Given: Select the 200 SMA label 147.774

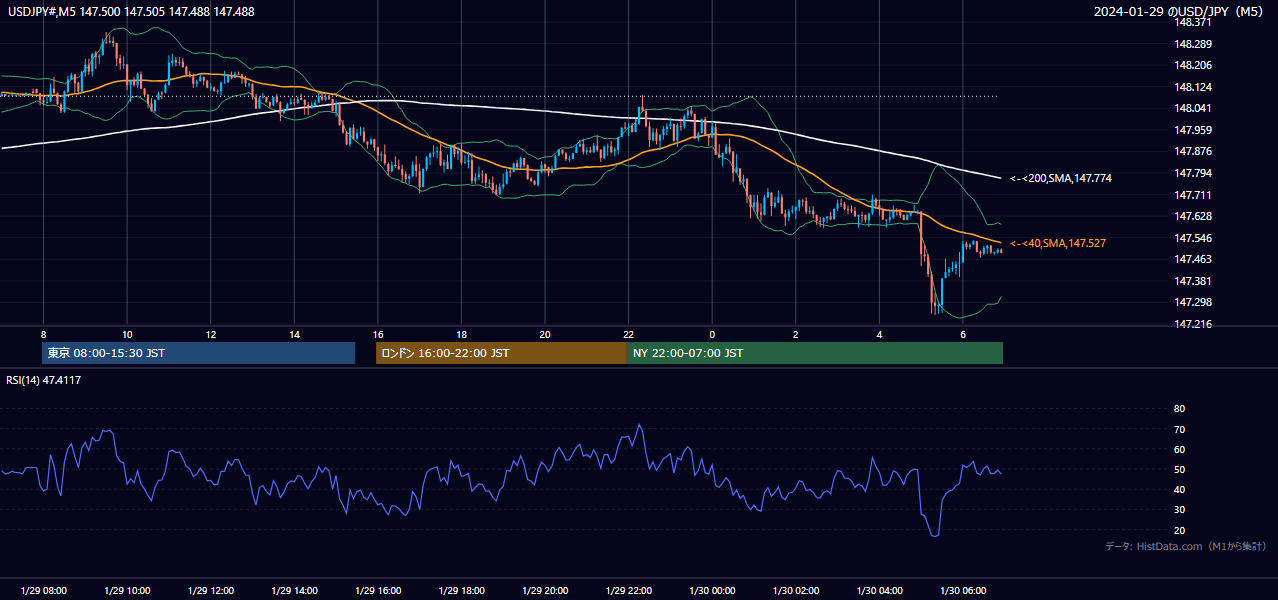Looking at the screenshot, I should coord(1061,178).
